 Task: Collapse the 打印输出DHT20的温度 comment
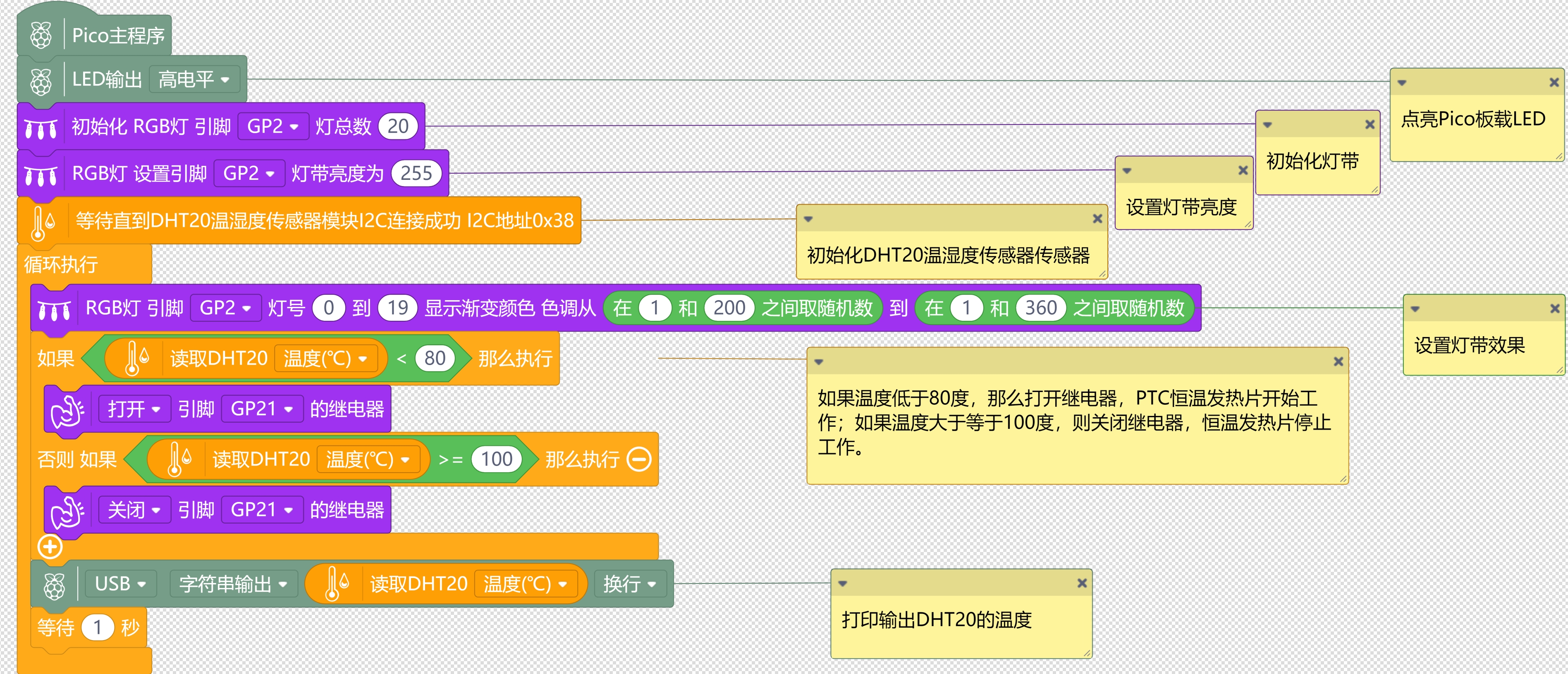(842, 584)
